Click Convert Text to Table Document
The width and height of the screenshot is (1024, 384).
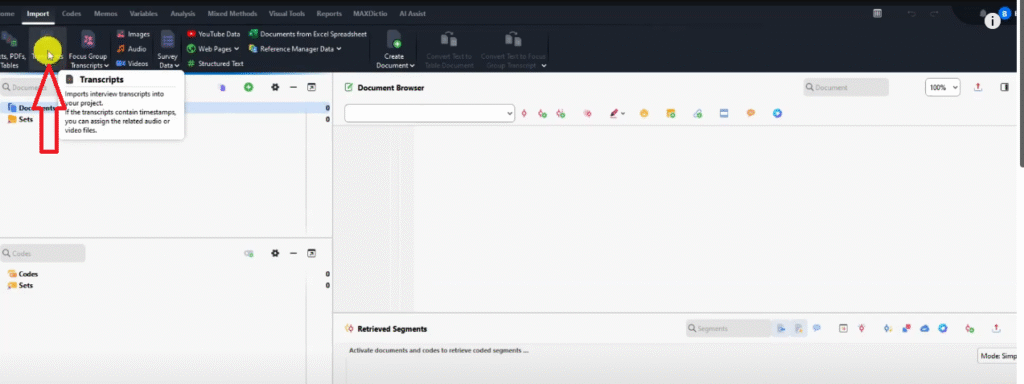coord(449,49)
